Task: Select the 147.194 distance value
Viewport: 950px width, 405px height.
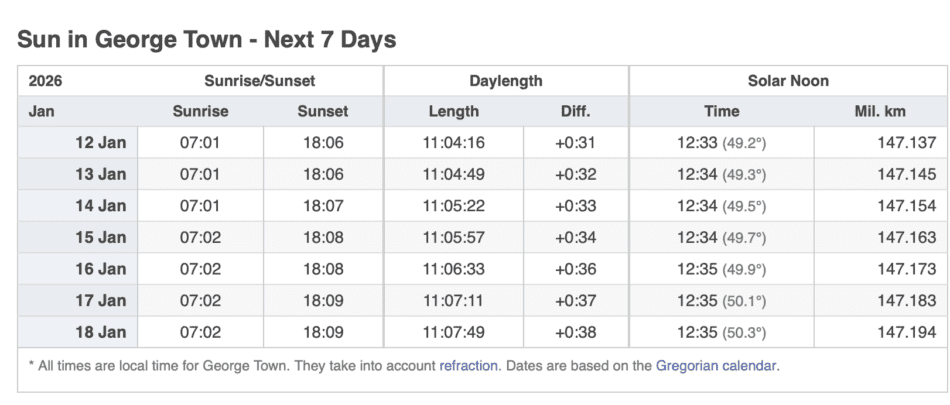Action: [x=907, y=333]
